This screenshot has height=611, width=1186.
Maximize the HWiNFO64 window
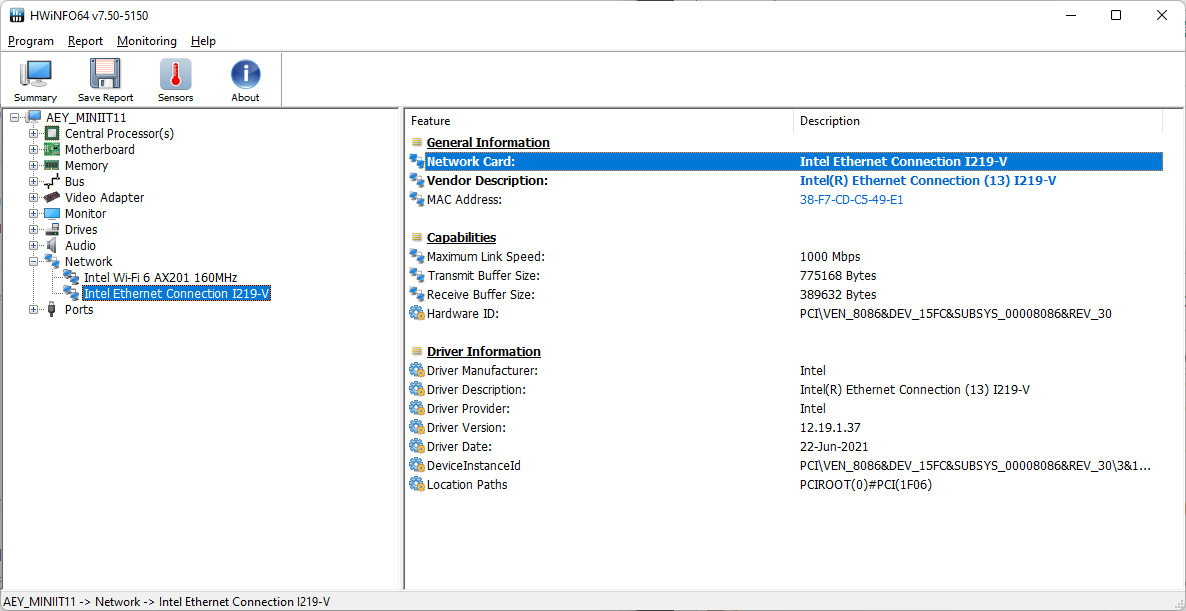[x=1116, y=15]
